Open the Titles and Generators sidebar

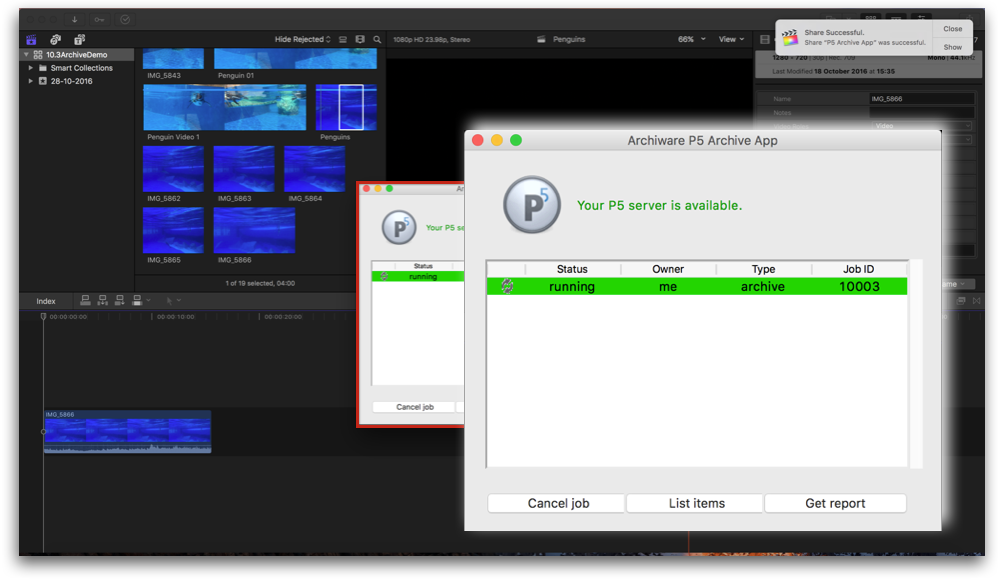click(79, 40)
